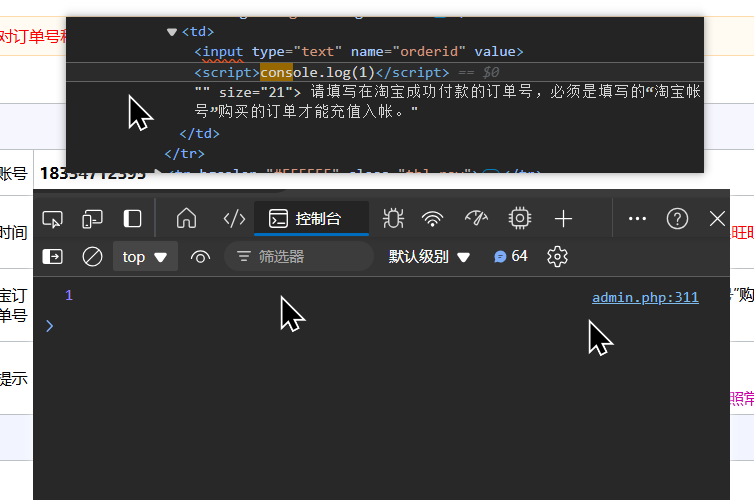Select the closing </tr> tag line
Viewport: 754px width, 503px height.
(184, 154)
